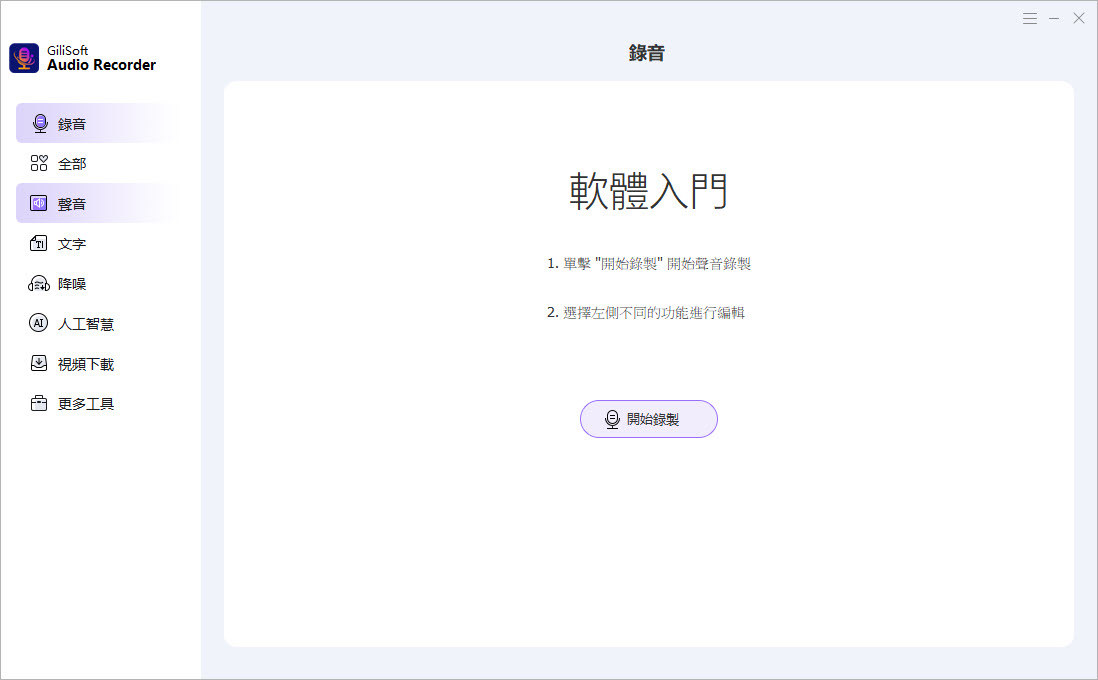This screenshot has height=680, width=1098.
Task: Navigate to the 視頻下載 page
Action: (86, 364)
